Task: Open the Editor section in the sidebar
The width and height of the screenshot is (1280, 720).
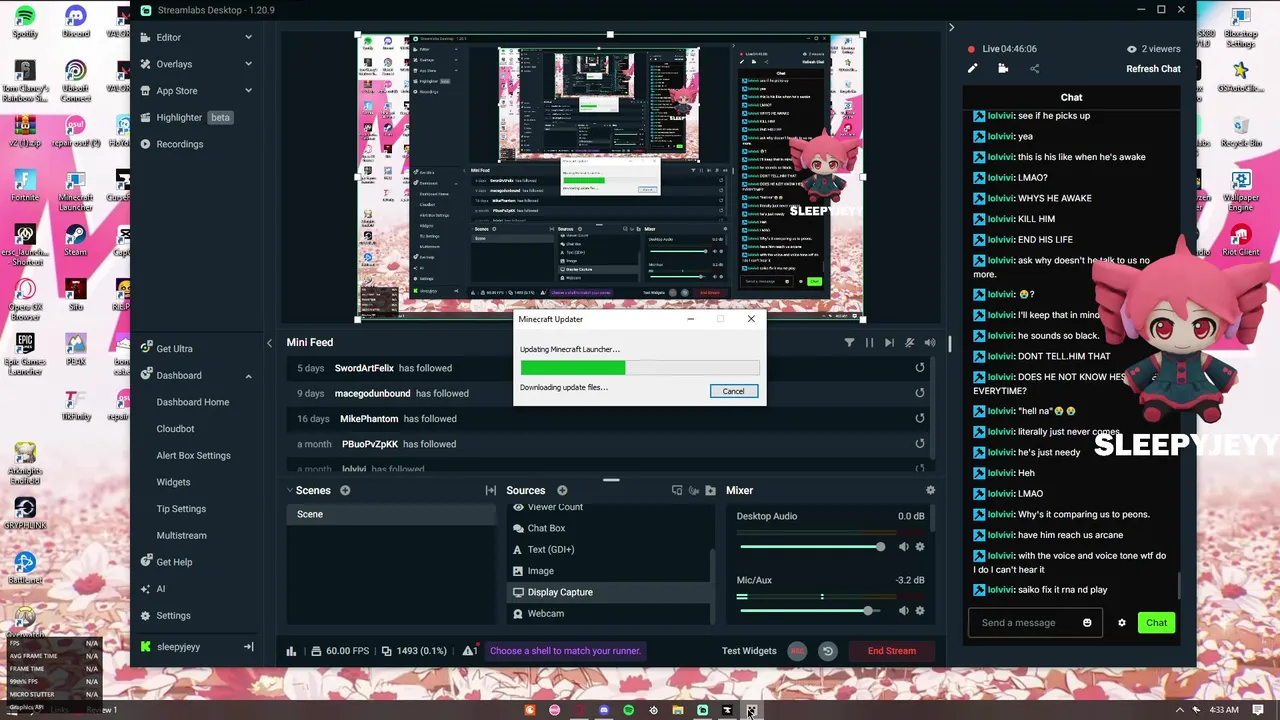Action: (x=168, y=37)
